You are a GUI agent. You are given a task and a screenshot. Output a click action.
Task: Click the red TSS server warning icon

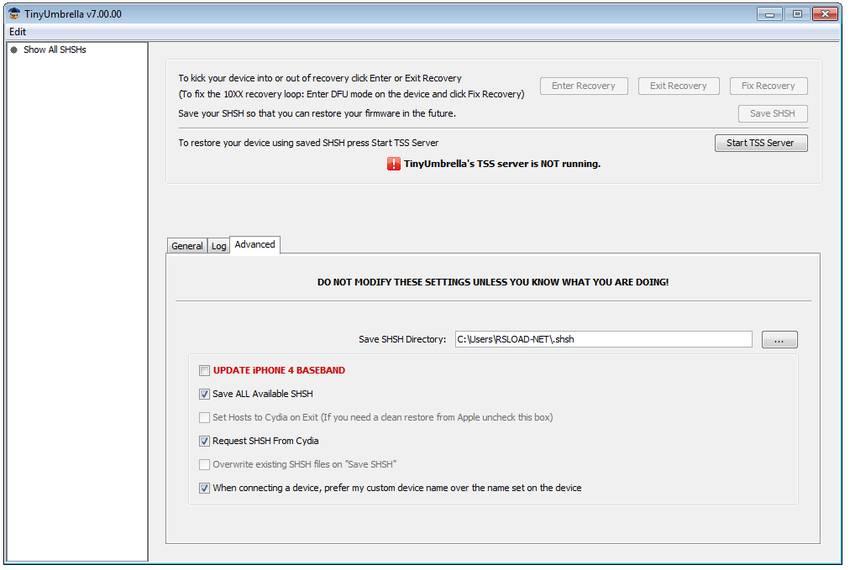pyautogui.click(x=394, y=164)
